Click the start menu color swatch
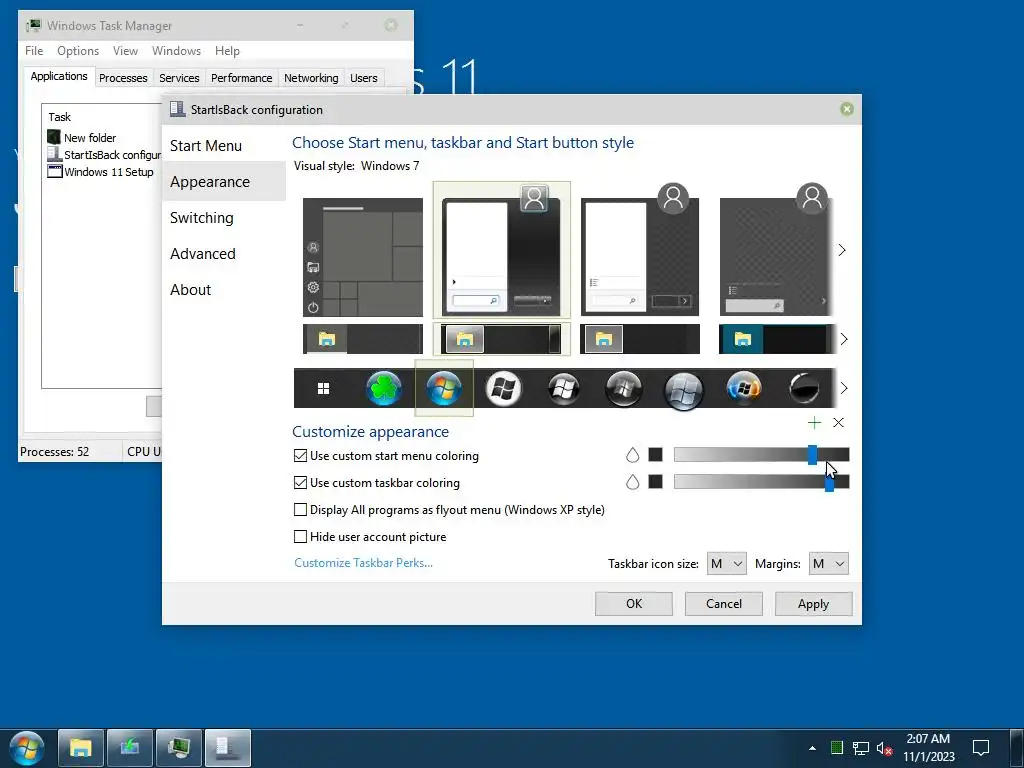 coord(656,455)
